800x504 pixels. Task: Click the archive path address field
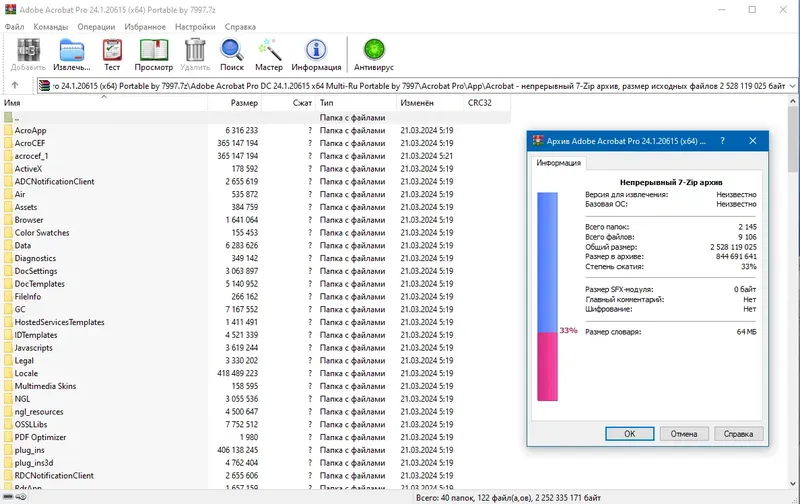pyautogui.click(x=416, y=86)
